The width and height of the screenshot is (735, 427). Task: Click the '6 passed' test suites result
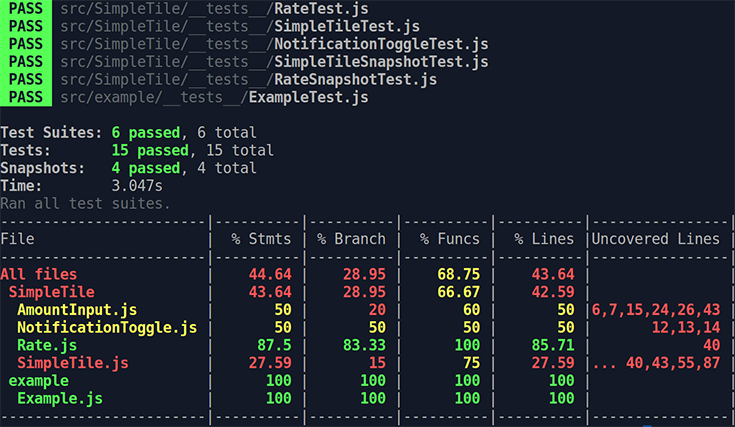[x=146, y=133]
